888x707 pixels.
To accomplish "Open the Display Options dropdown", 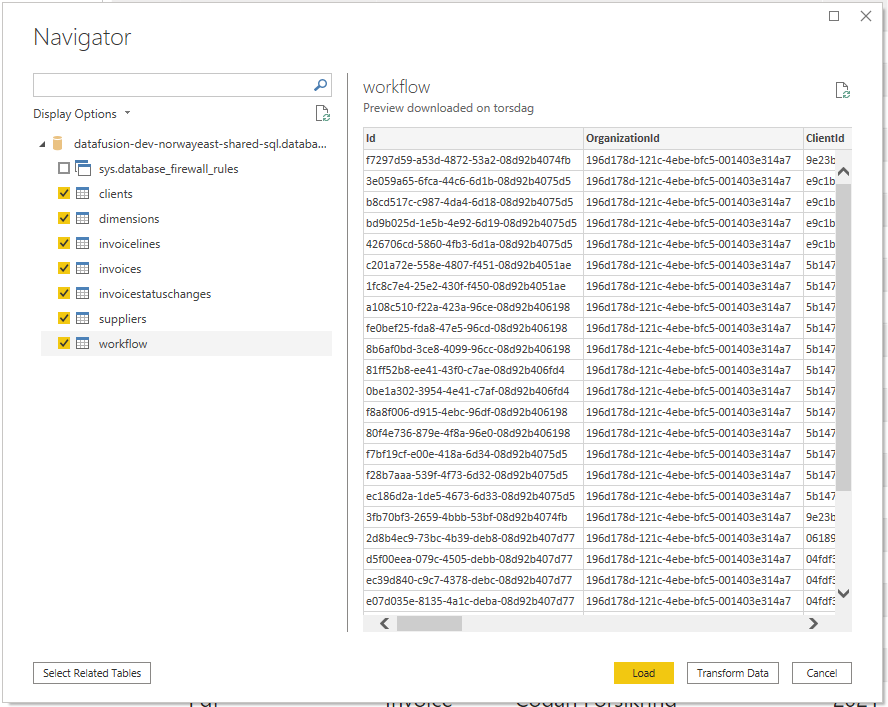I will pyautogui.click(x=81, y=114).
